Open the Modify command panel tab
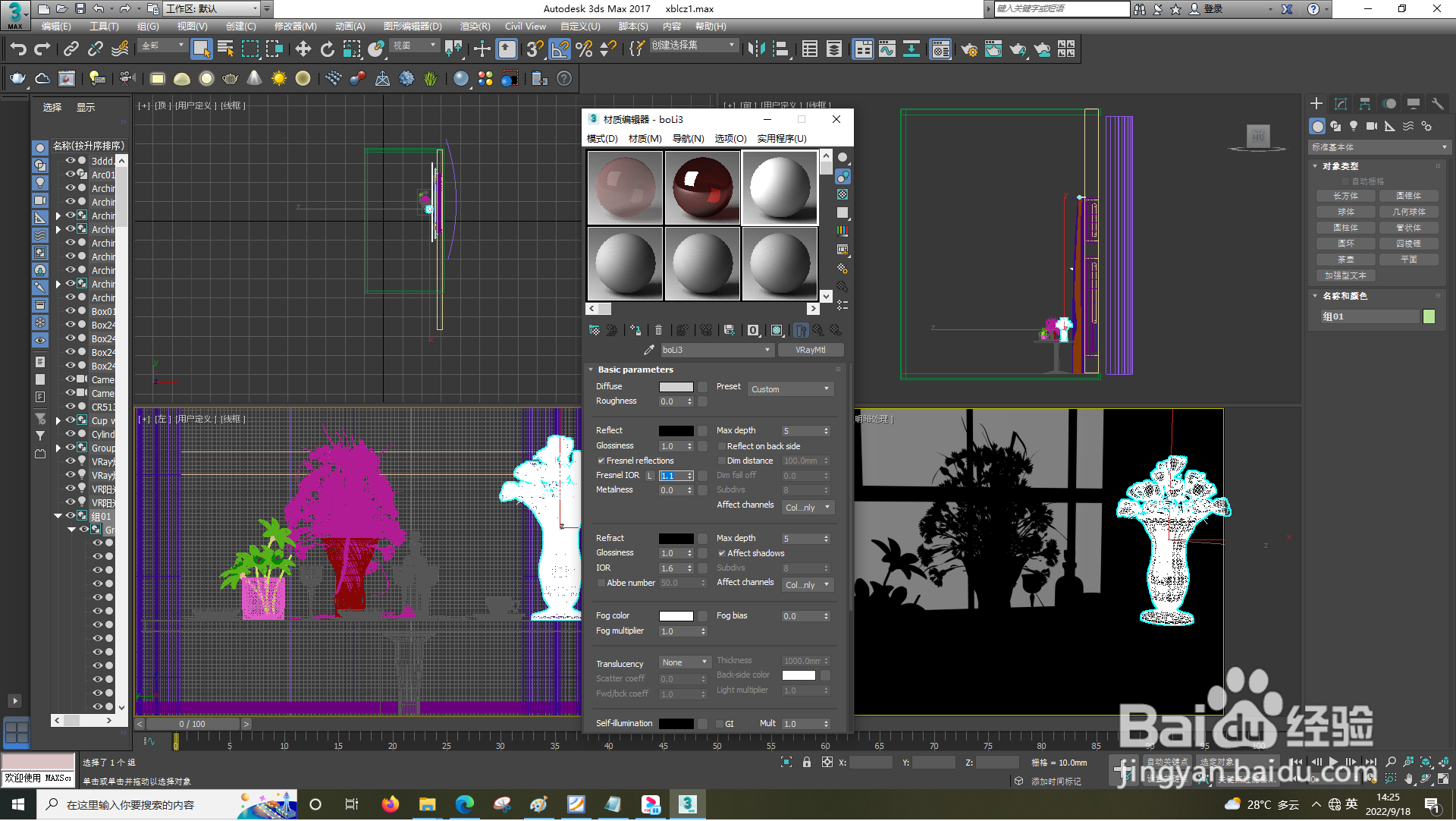 1341,104
